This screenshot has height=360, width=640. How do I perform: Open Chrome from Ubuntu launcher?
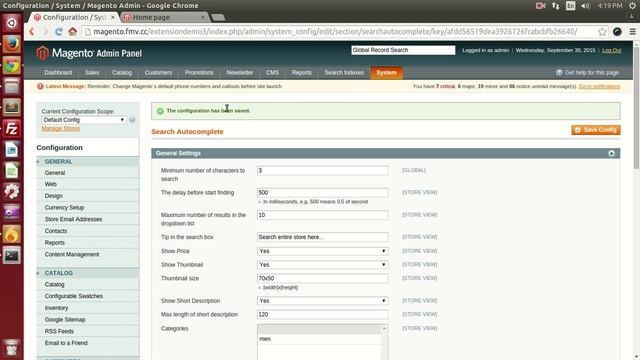(x=11, y=65)
